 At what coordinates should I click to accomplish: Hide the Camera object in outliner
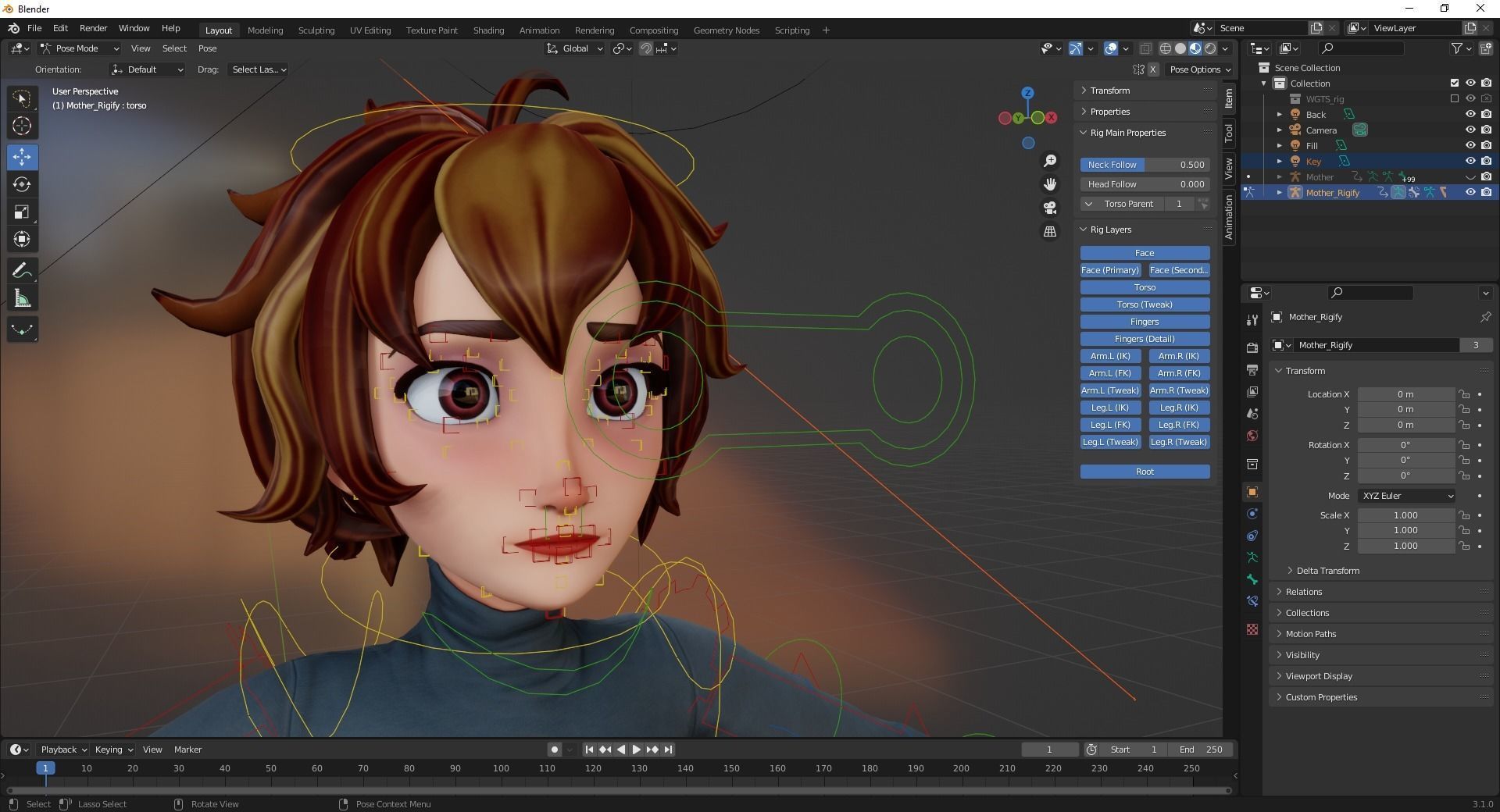tap(1470, 130)
